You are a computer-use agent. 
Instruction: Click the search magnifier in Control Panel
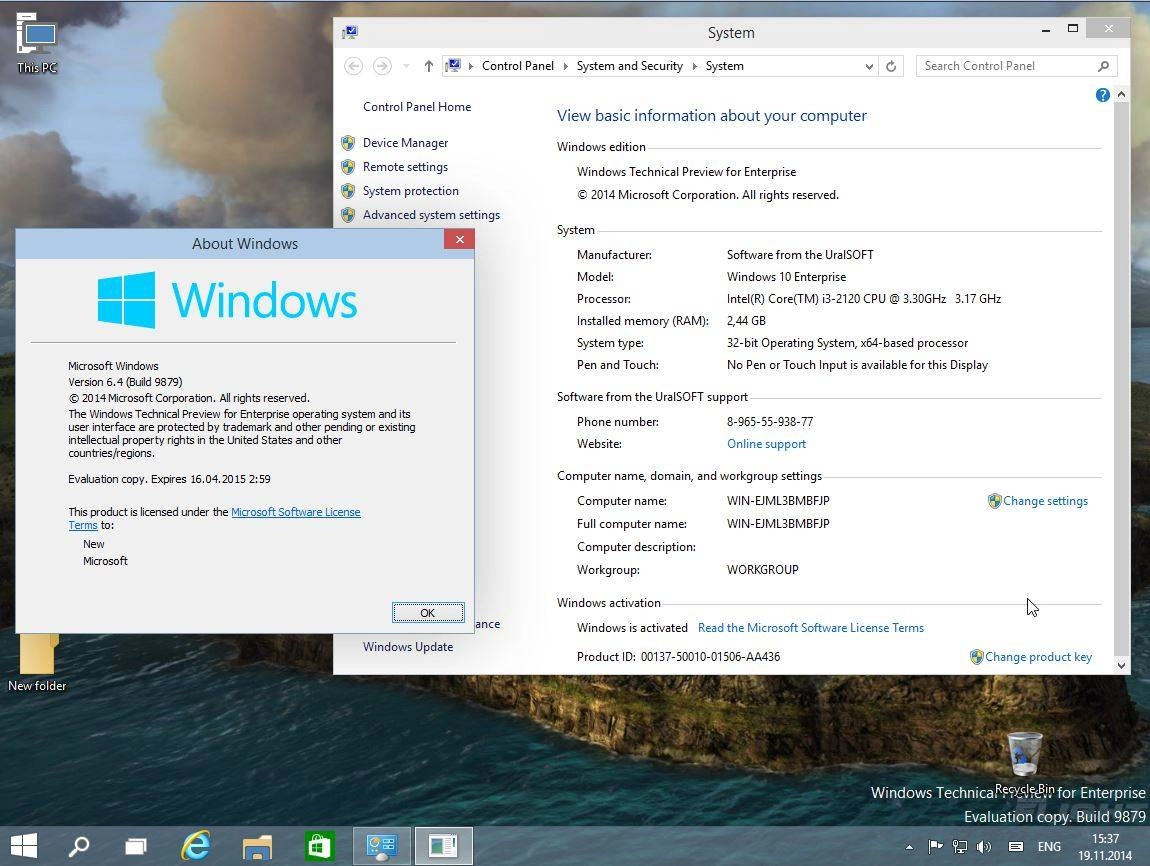pyautogui.click(x=1104, y=66)
